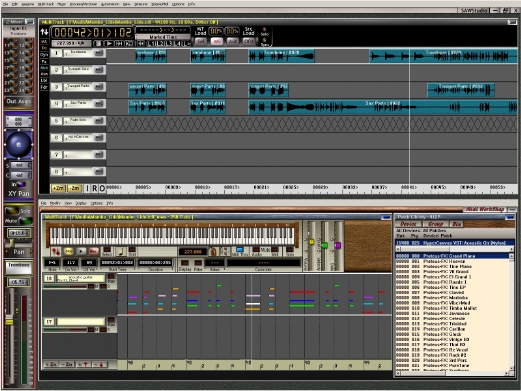This screenshot has width=521, height=391.
Task: Click input knob 11 in the mixer
Action: click(14, 45)
